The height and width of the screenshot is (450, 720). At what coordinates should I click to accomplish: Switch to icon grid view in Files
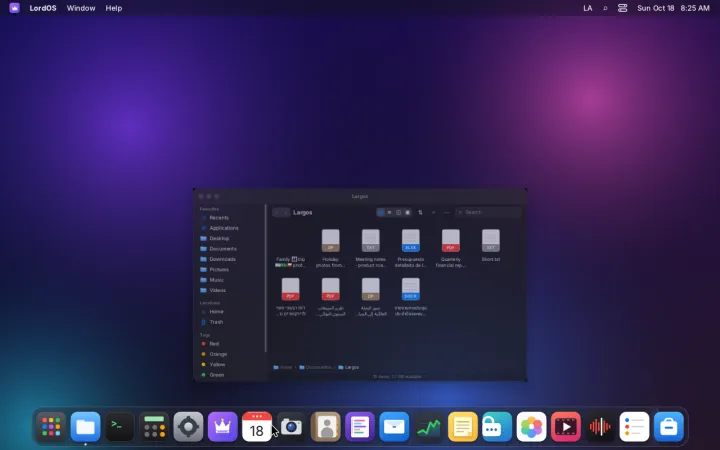click(381, 212)
